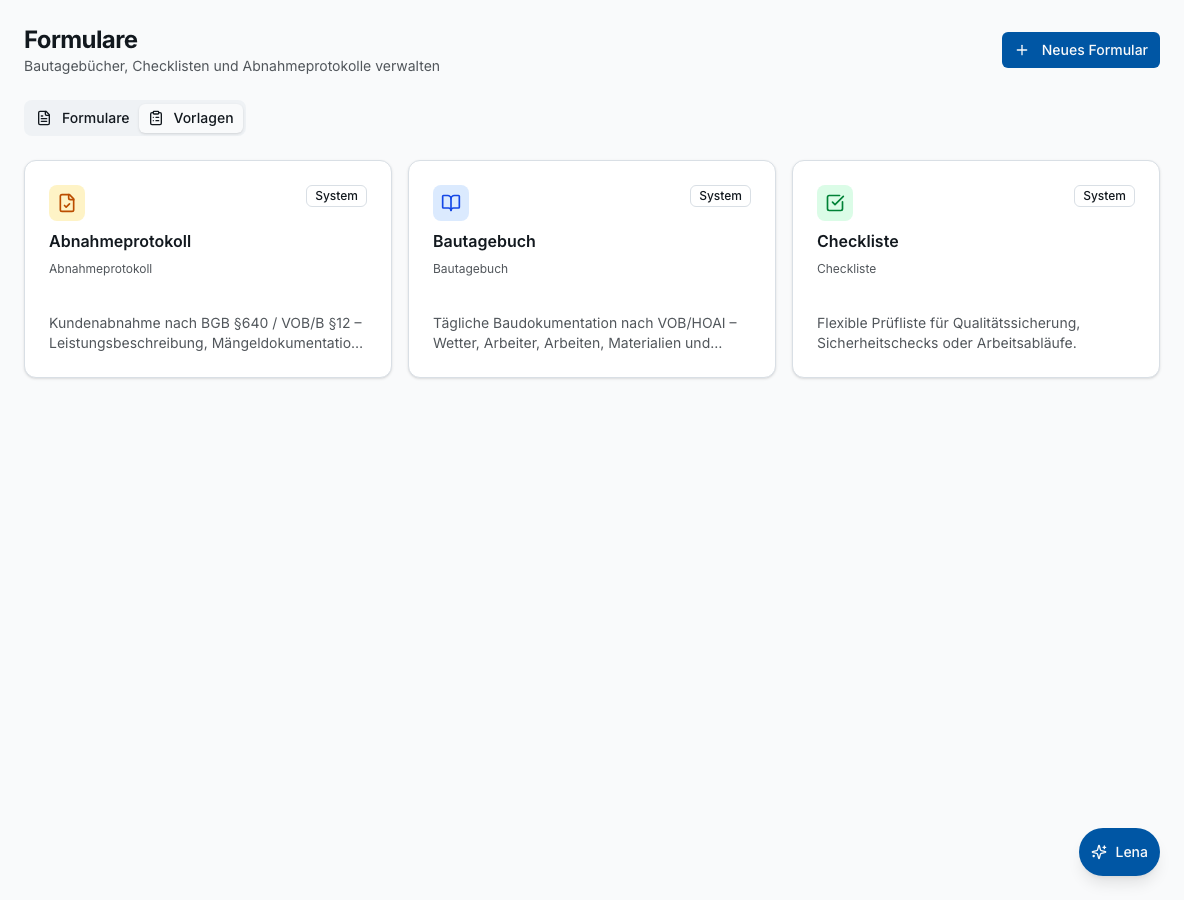Click the Abnahmeprotokoll orange document icon
The height and width of the screenshot is (900, 1184).
(67, 203)
